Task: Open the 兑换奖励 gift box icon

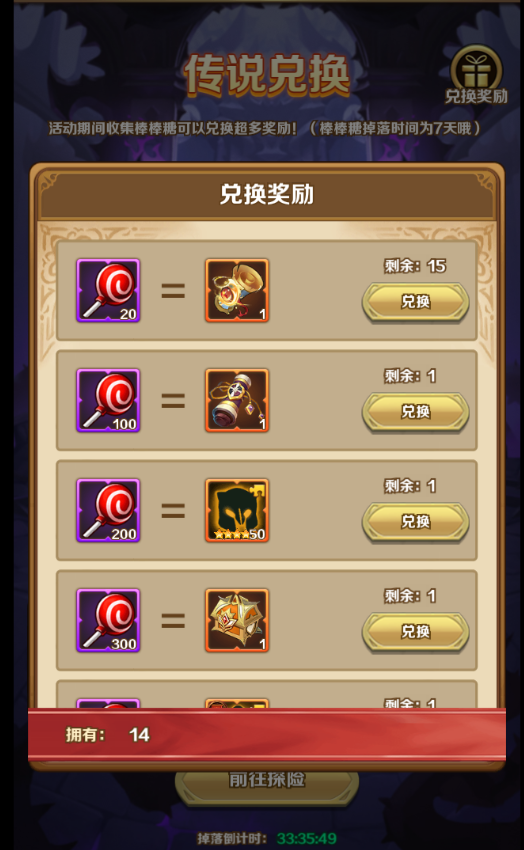Action: click(476, 75)
